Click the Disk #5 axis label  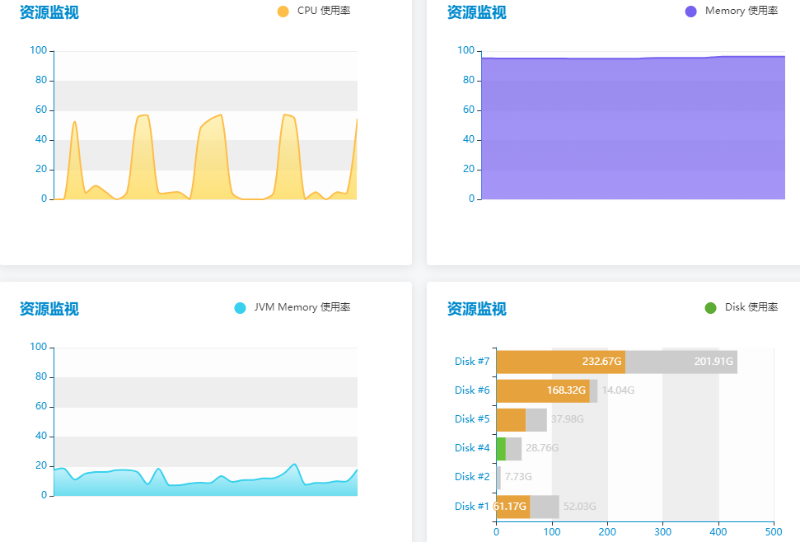coord(472,420)
